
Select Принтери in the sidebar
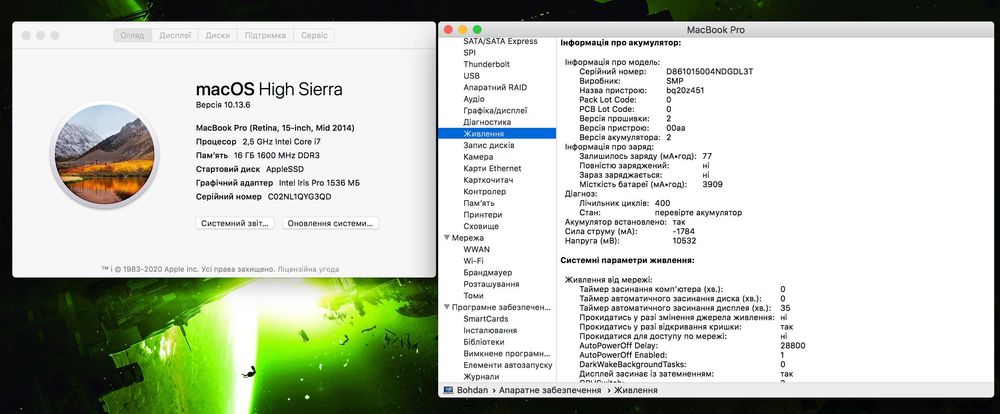(483, 215)
